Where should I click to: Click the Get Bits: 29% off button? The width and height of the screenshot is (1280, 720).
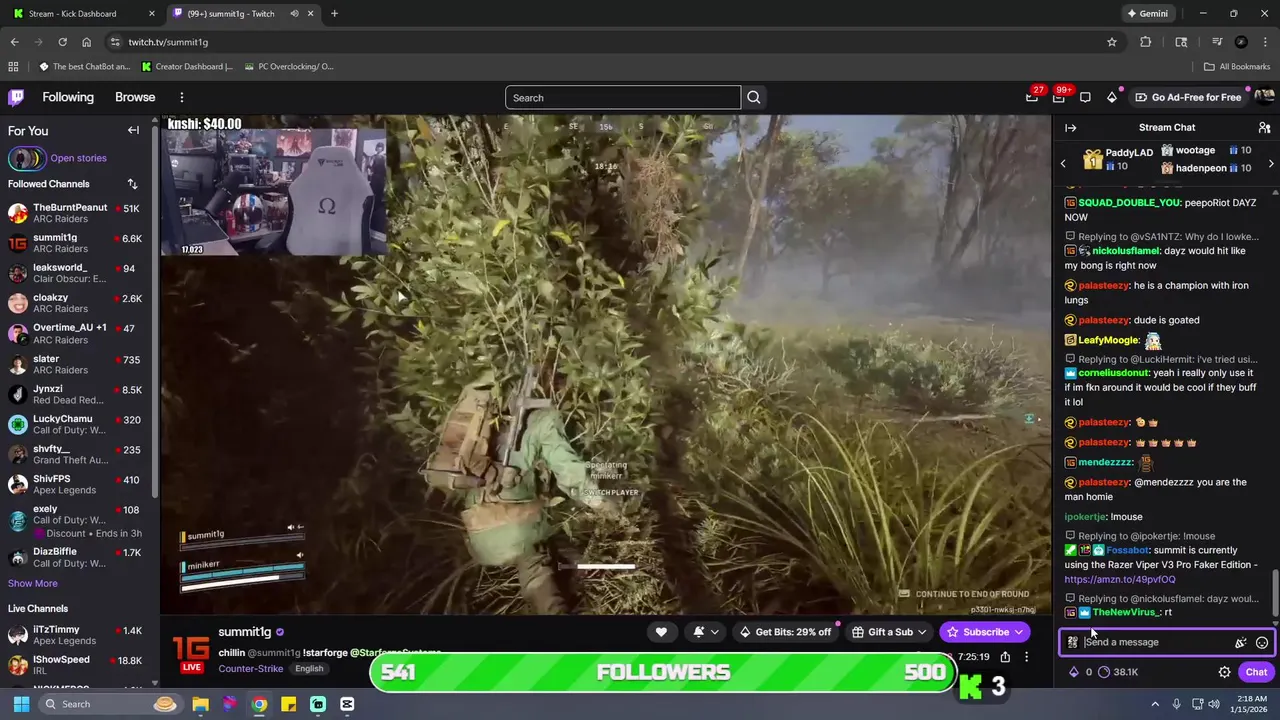[x=785, y=632]
